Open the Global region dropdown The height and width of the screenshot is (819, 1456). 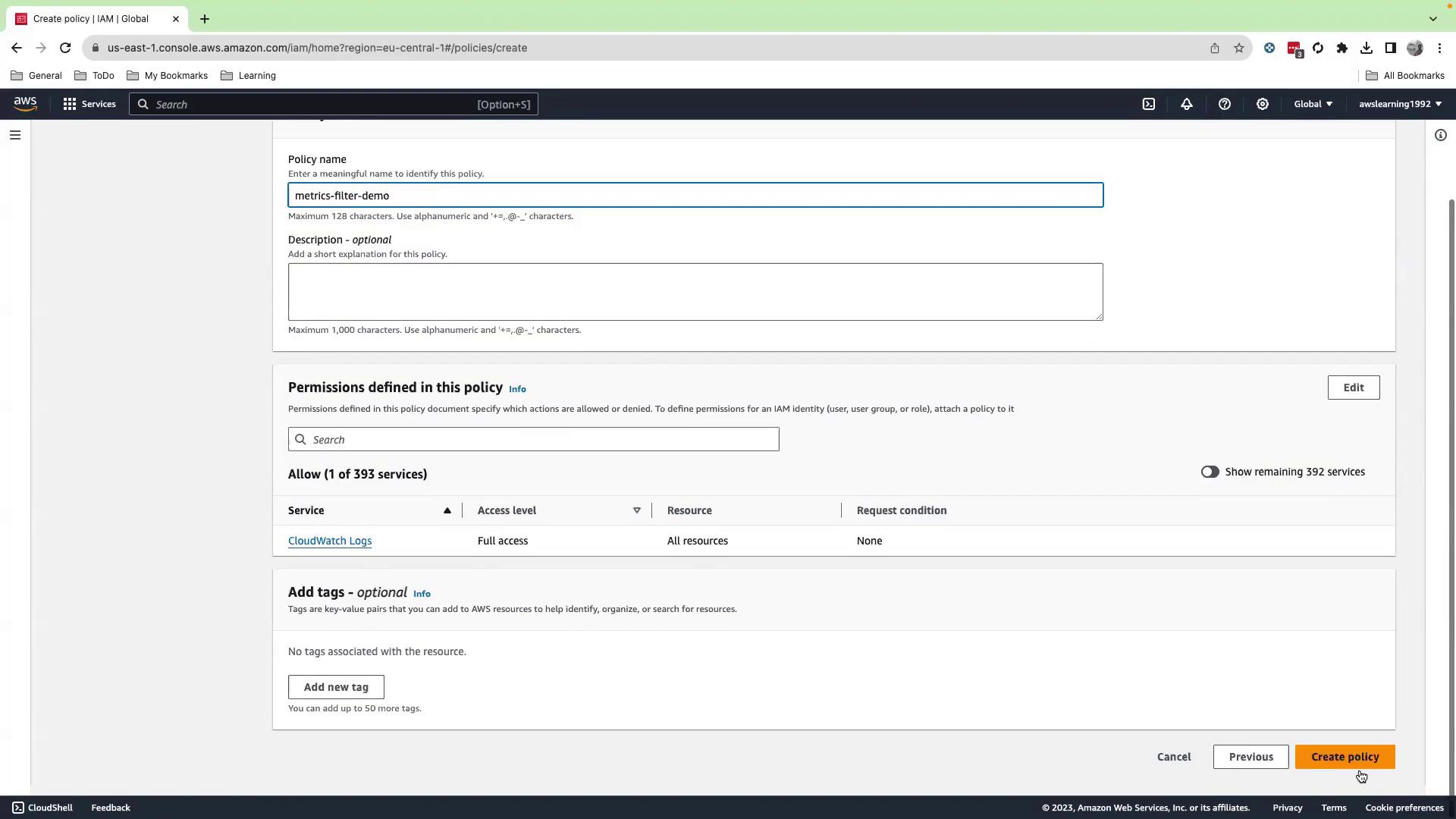(1313, 105)
